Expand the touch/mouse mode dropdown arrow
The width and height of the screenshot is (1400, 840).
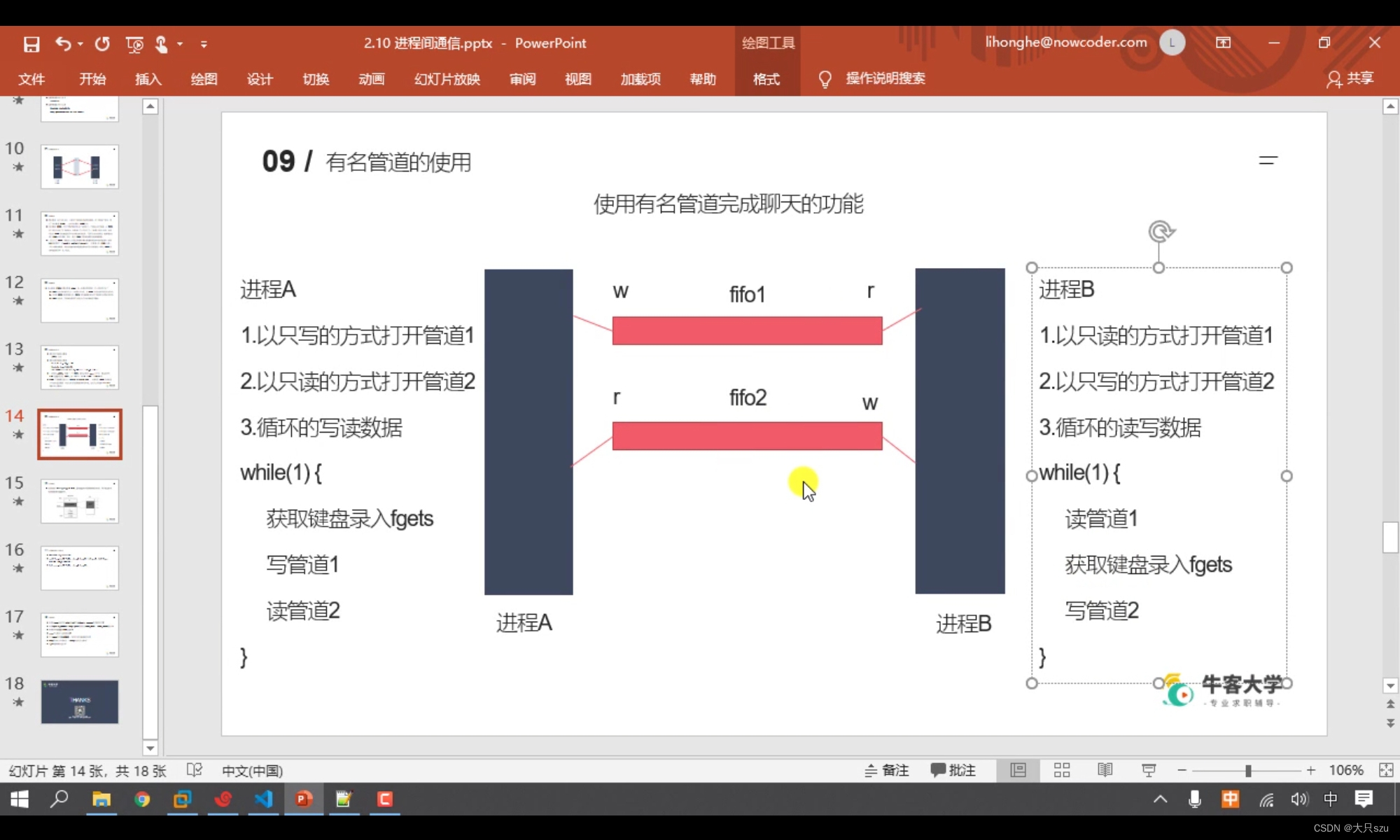(180, 44)
